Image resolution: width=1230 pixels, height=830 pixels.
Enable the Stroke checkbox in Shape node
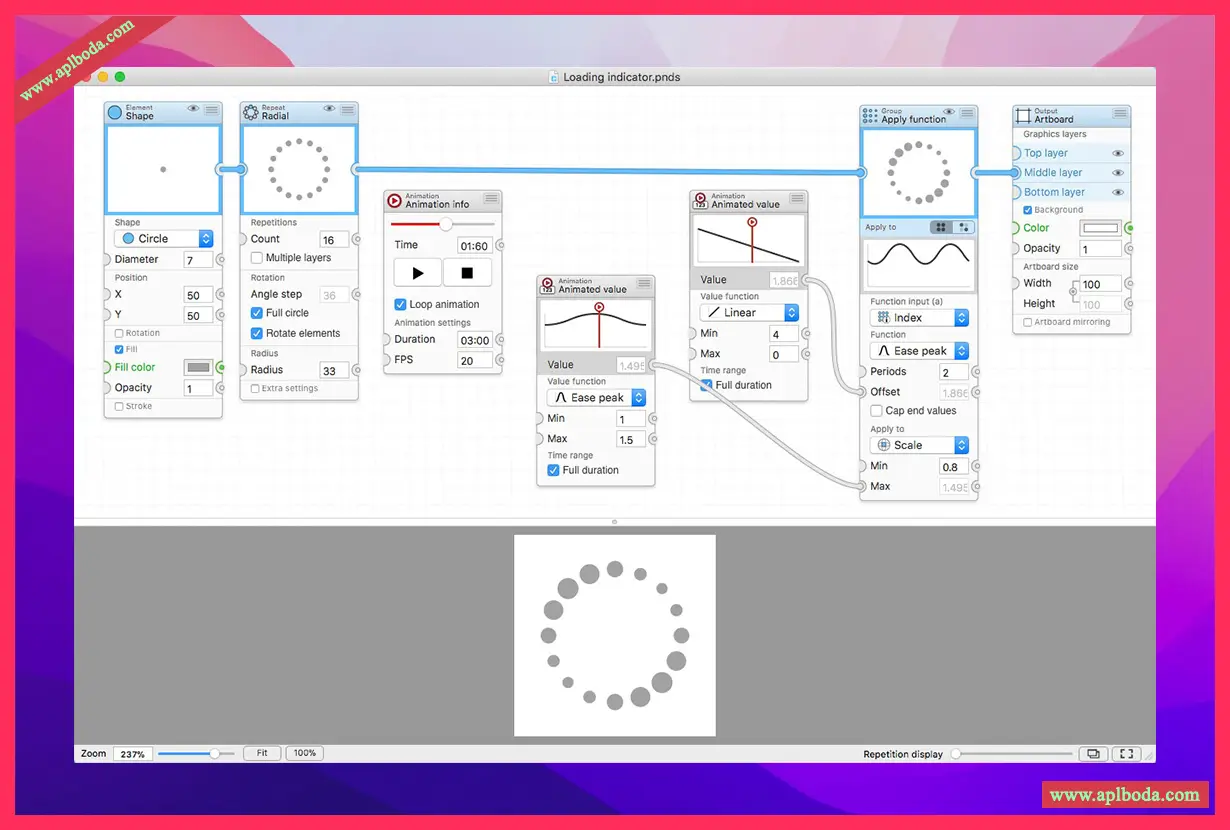point(119,406)
